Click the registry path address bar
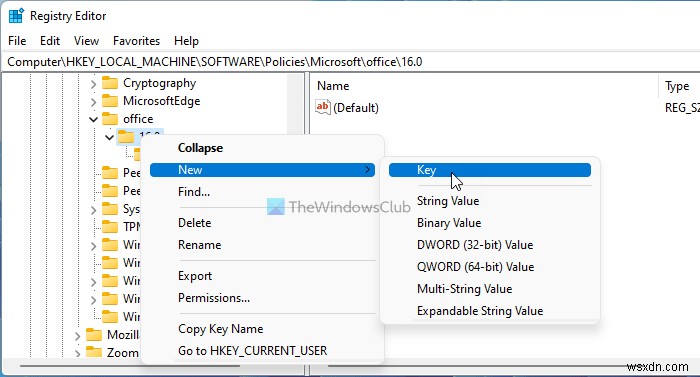Image resolution: width=700 pixels, height=377 pixels. pyautogui.click(x=350, y=62)
